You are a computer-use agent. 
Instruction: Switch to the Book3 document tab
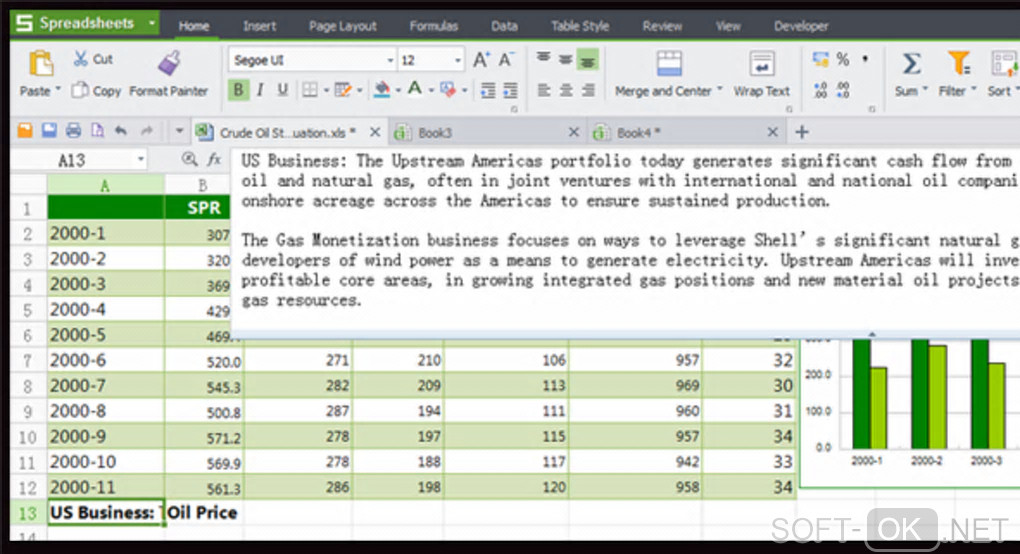tap(435, 132)
